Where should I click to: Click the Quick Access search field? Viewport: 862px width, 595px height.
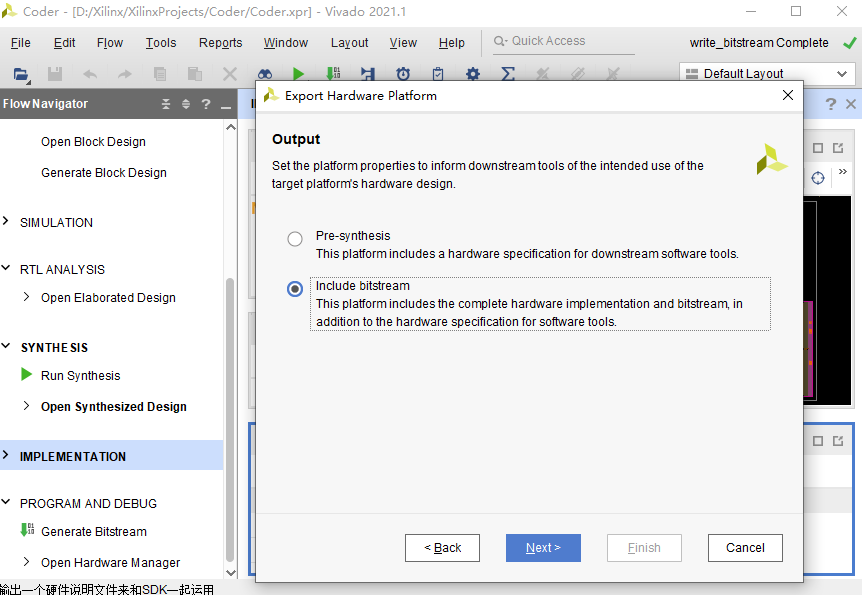pos(565,41)
